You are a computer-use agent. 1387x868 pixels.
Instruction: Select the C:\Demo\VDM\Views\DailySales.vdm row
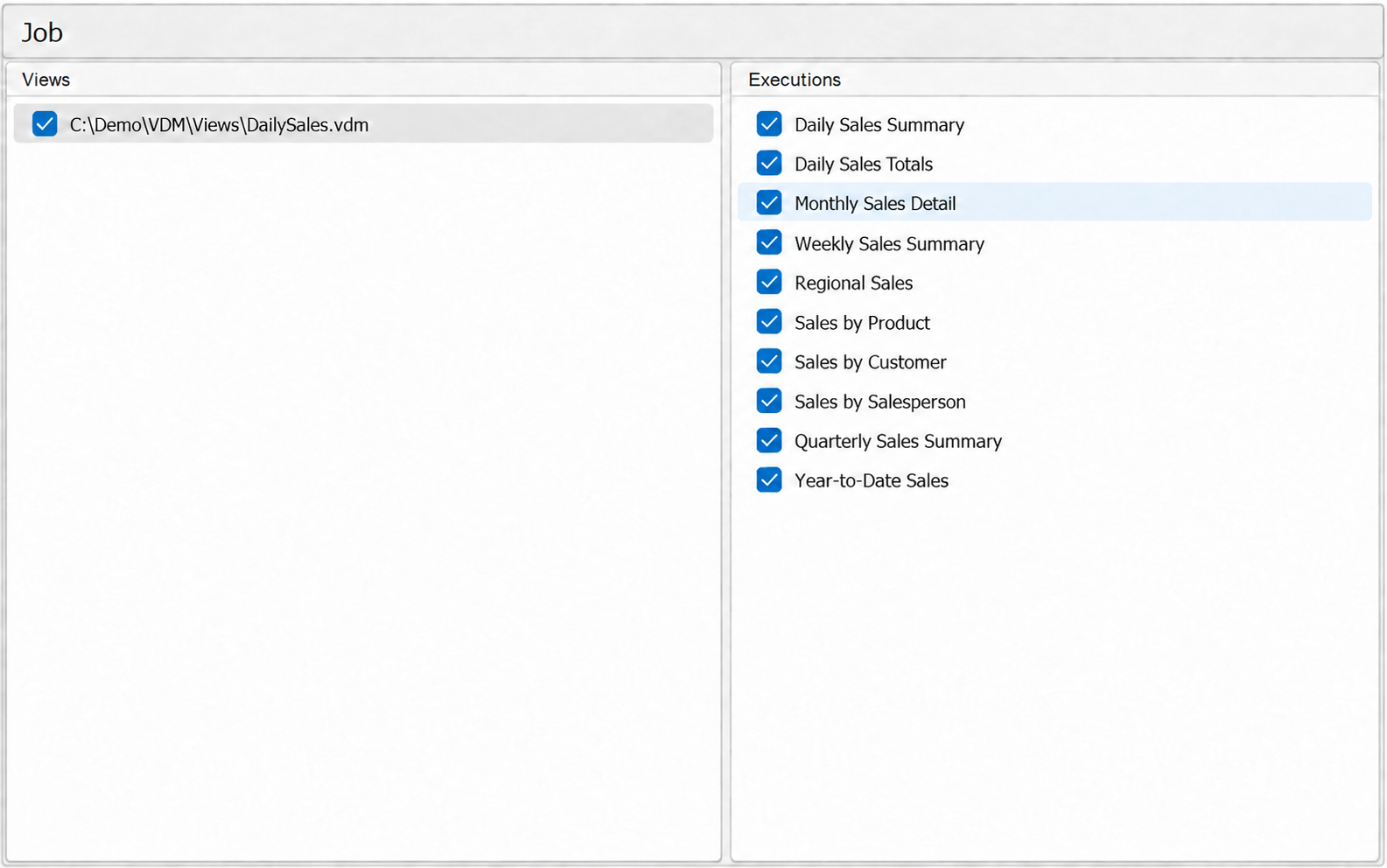click(363, 123)
